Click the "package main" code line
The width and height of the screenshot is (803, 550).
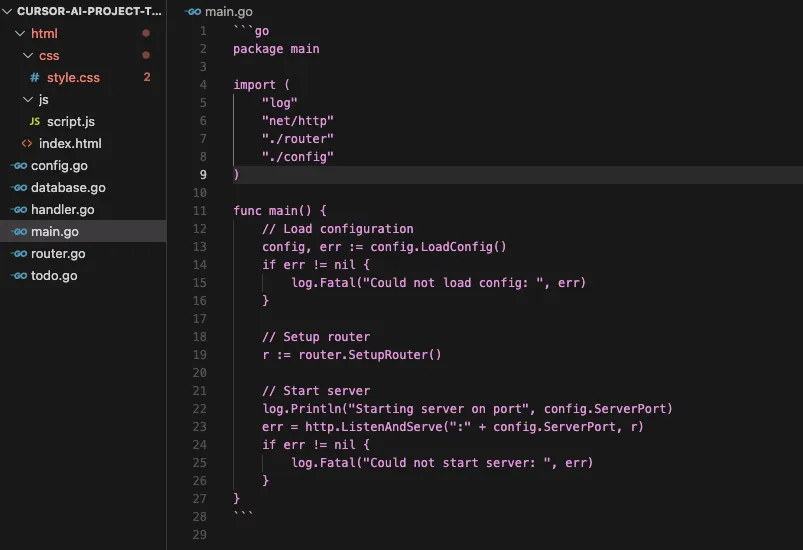pyautogui.click(x=276, y=49)
